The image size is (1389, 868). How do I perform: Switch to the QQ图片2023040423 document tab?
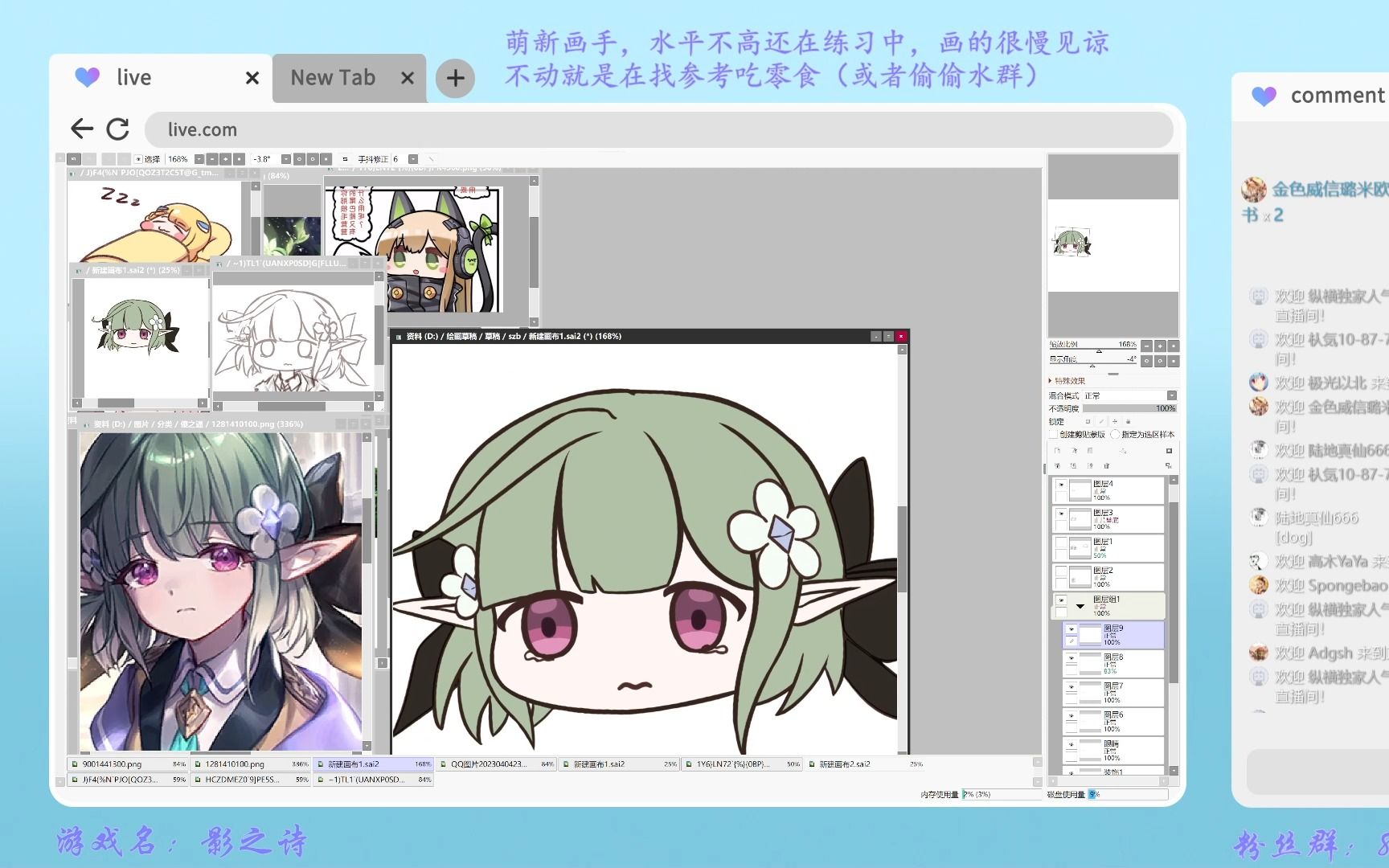[497, 764]
